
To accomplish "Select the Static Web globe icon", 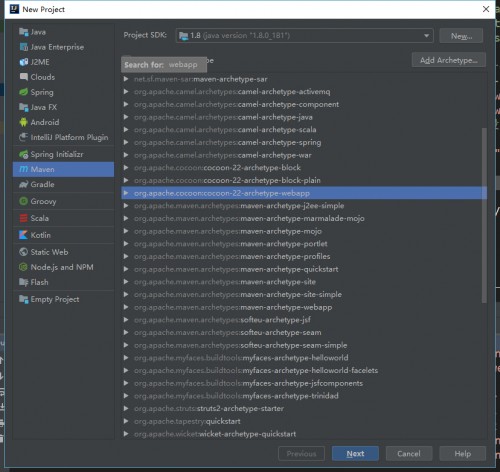I will click(23, 252).
